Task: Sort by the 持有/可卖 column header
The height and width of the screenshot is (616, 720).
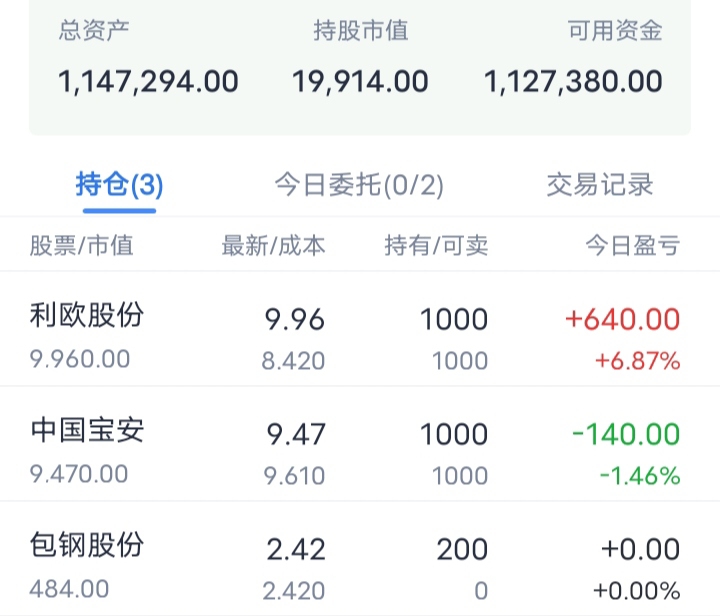Action: click(x=436, y=245)
